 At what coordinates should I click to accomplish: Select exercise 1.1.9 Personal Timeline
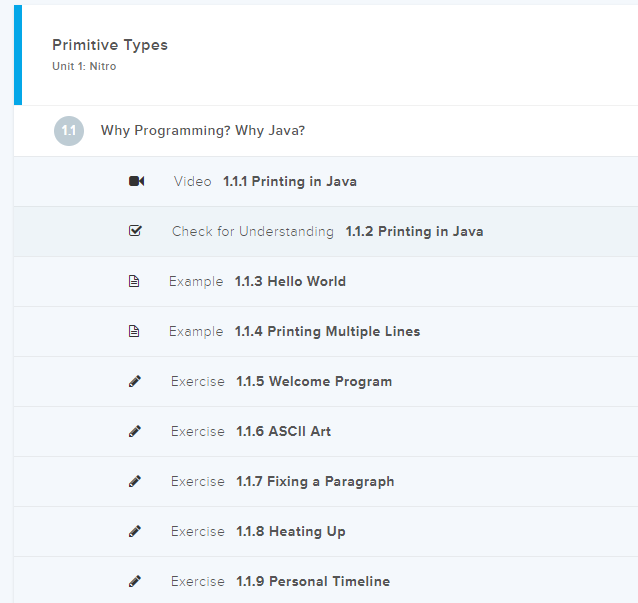[313, 581]
